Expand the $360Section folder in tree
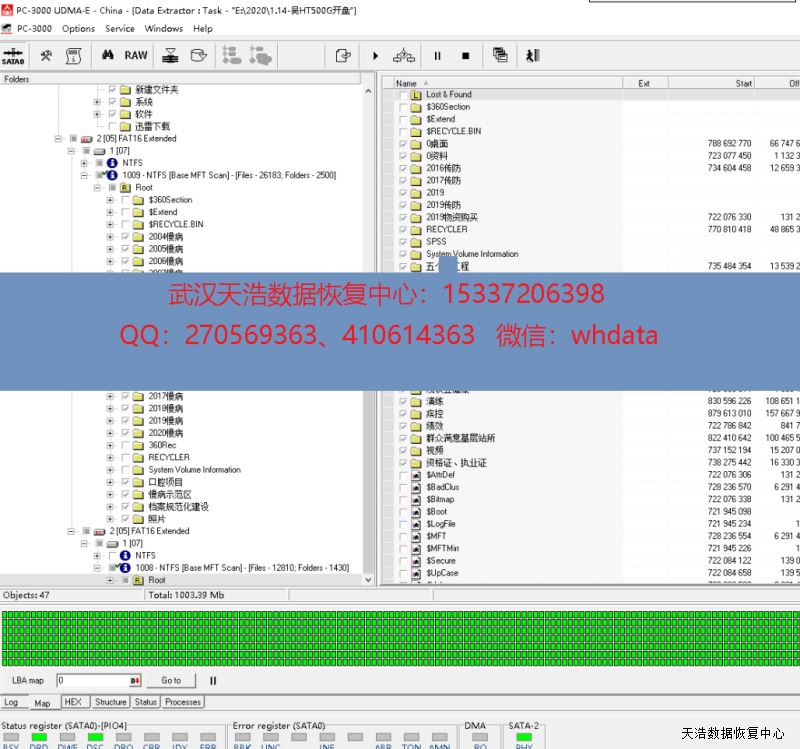 pos(110,200)
